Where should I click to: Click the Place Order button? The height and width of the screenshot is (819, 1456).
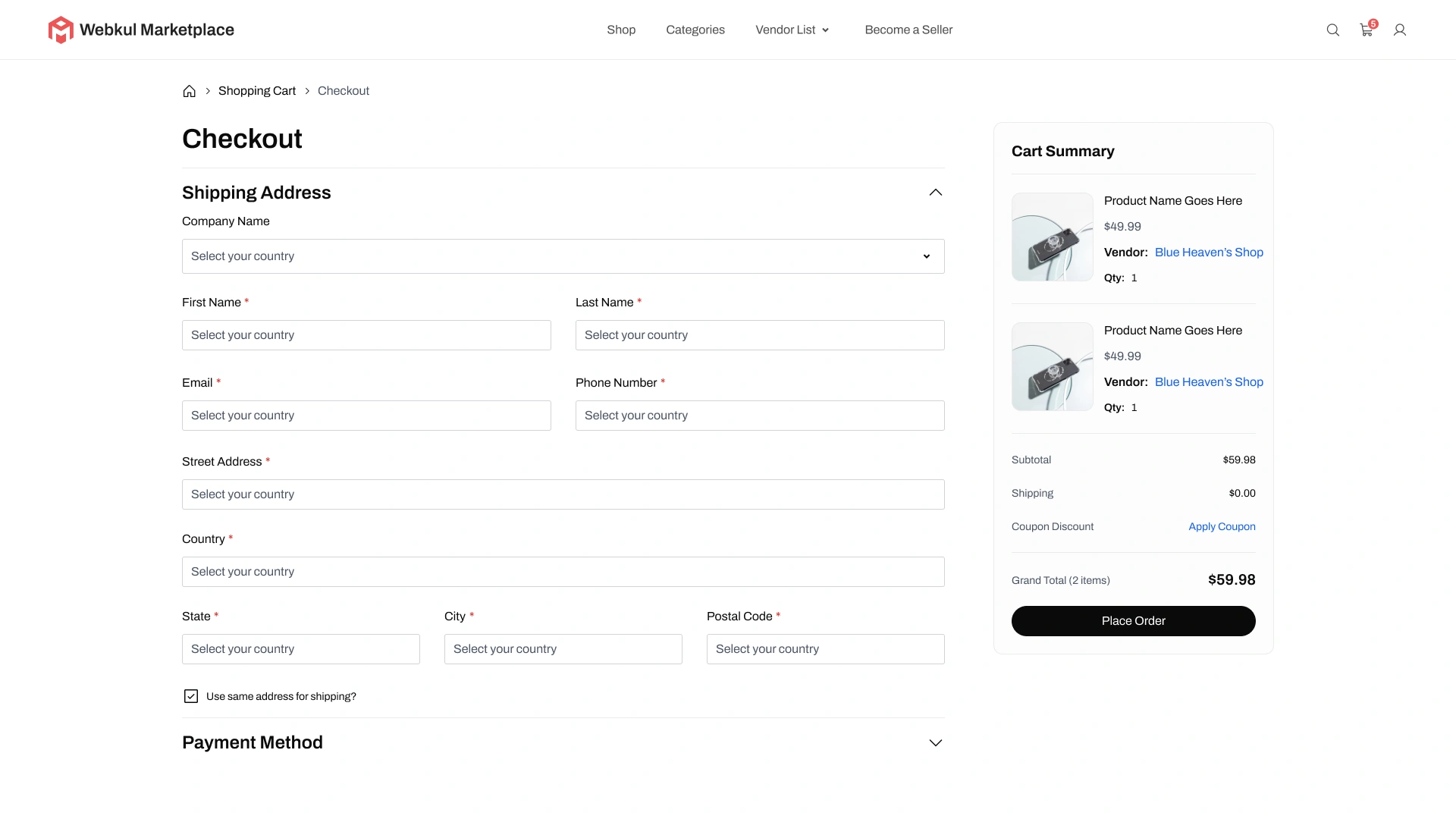[1134, 621]
